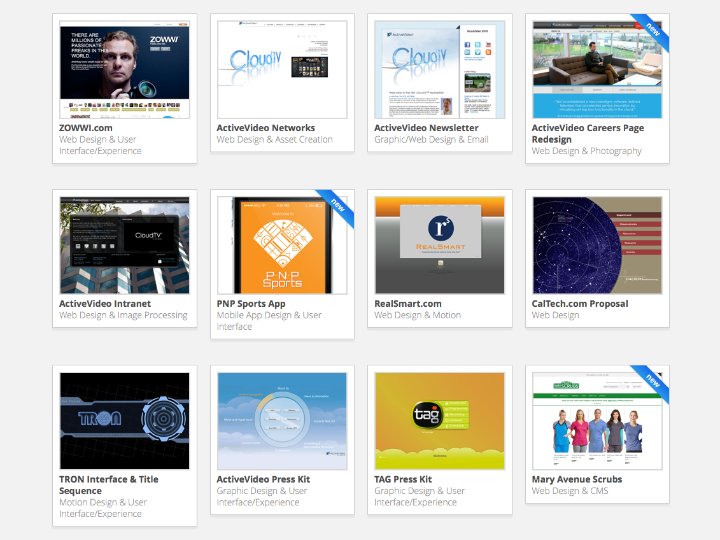Open the TRON Interface thumbnail image

point(124,421)
